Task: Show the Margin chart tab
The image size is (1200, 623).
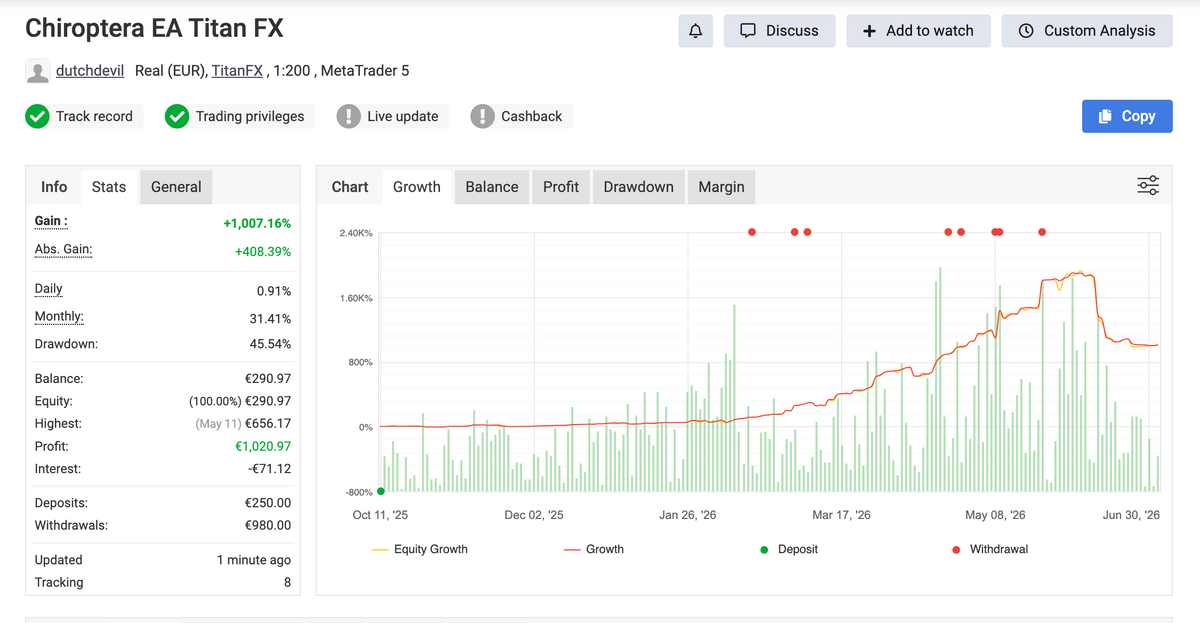Action: (721, 187)
